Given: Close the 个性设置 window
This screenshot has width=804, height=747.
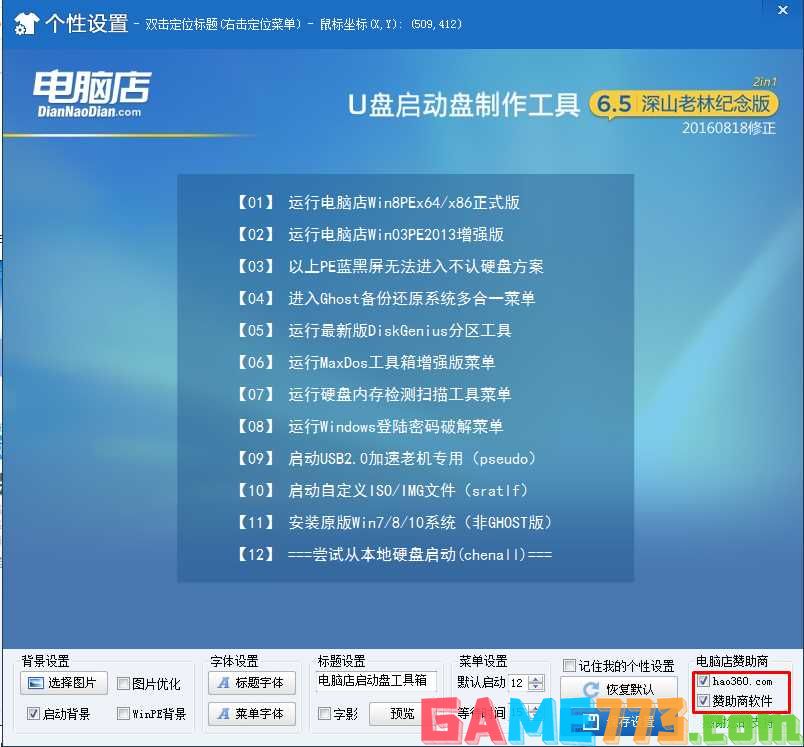Looking at the screenshot, I should point(782,10).
